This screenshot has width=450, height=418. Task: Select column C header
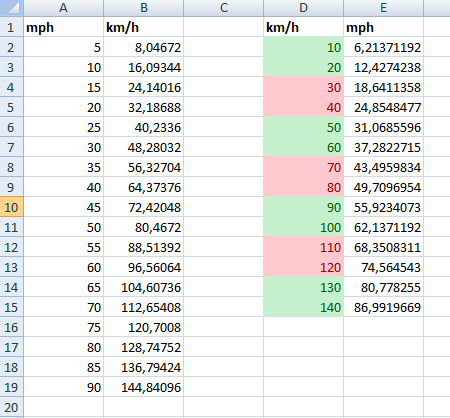coord(224,8)
